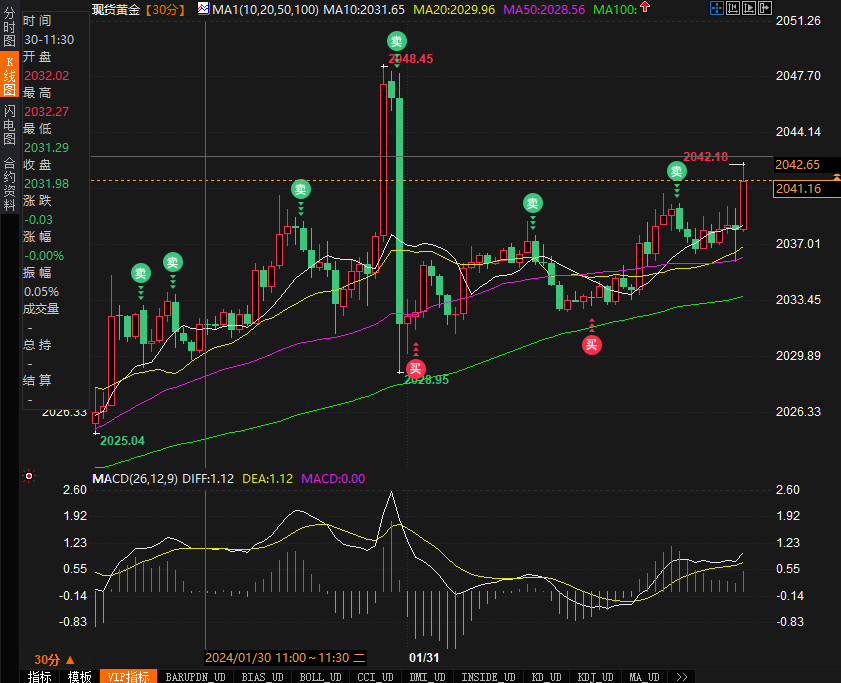Click the 模板 tab in the bottom bar
Screen dimensions: 841x683
[x=78, y=677]
